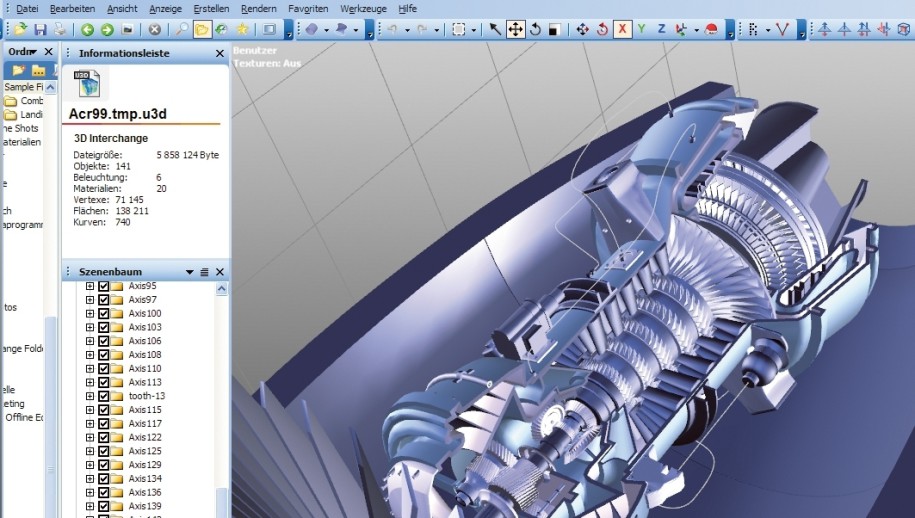The width and height of the screenshot is (915, 518).
Task: Uncheck the Axis136 visibility checkbox
Action: point(104,492)
